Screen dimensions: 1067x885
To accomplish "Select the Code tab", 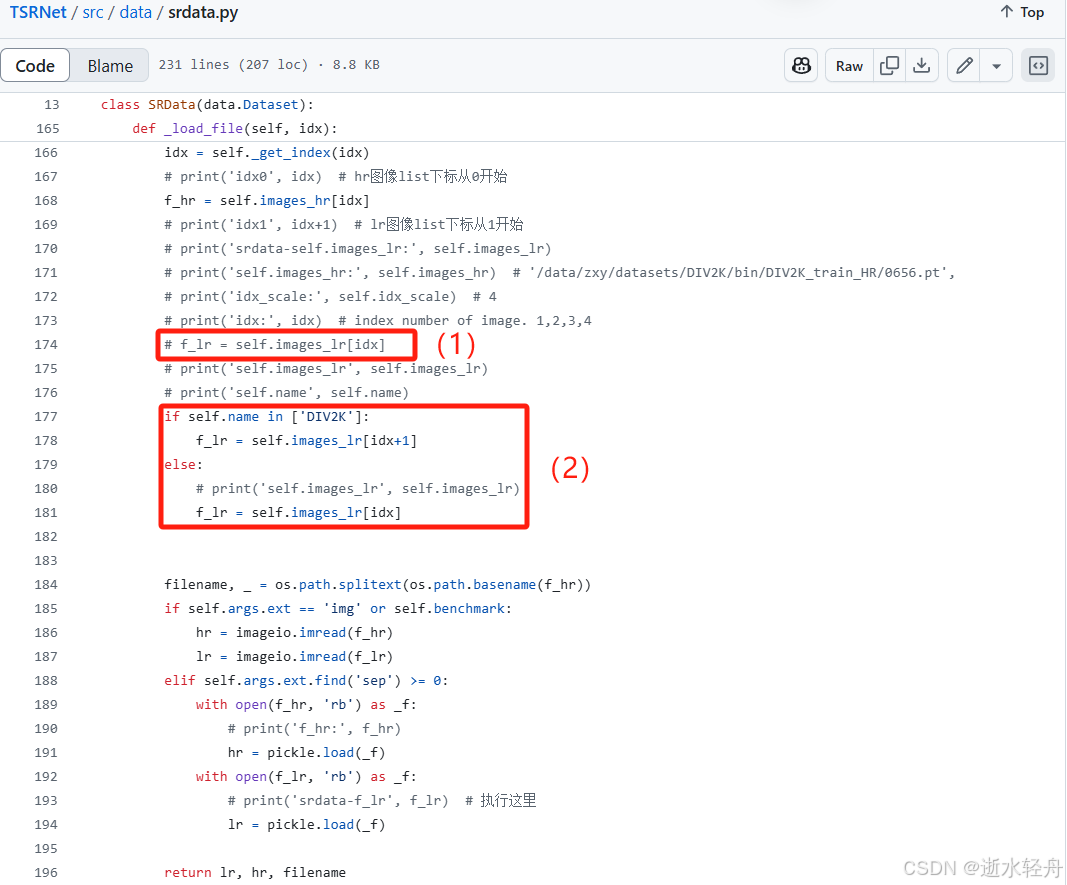I will click(x=36, y=65).
